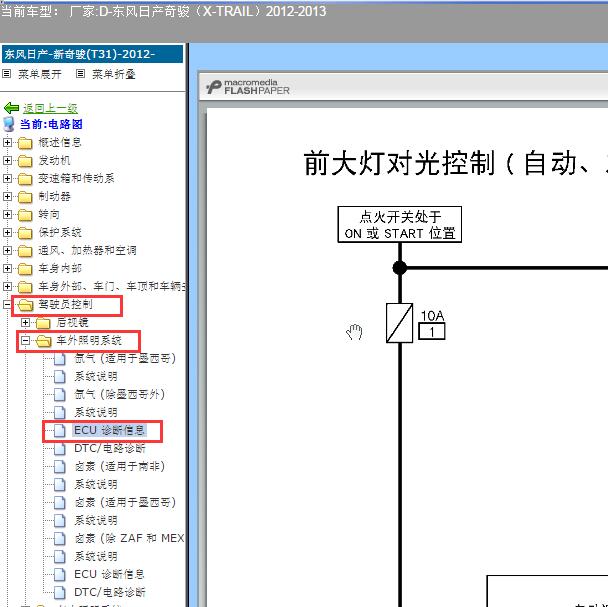Image resolution: width=608 pixels, height=607 pixels.
Task: Collapse the 车外照明系统 subfolder node
Action: 25,341
